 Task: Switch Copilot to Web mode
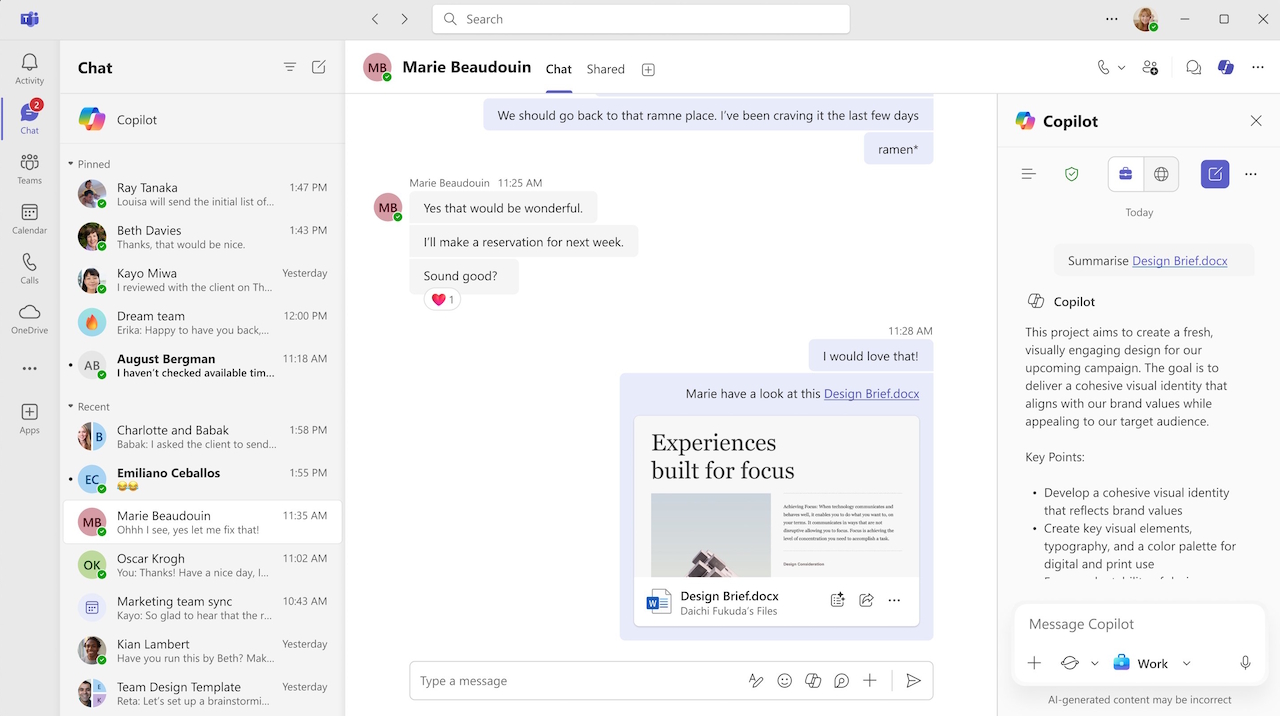click(1161, 174)
